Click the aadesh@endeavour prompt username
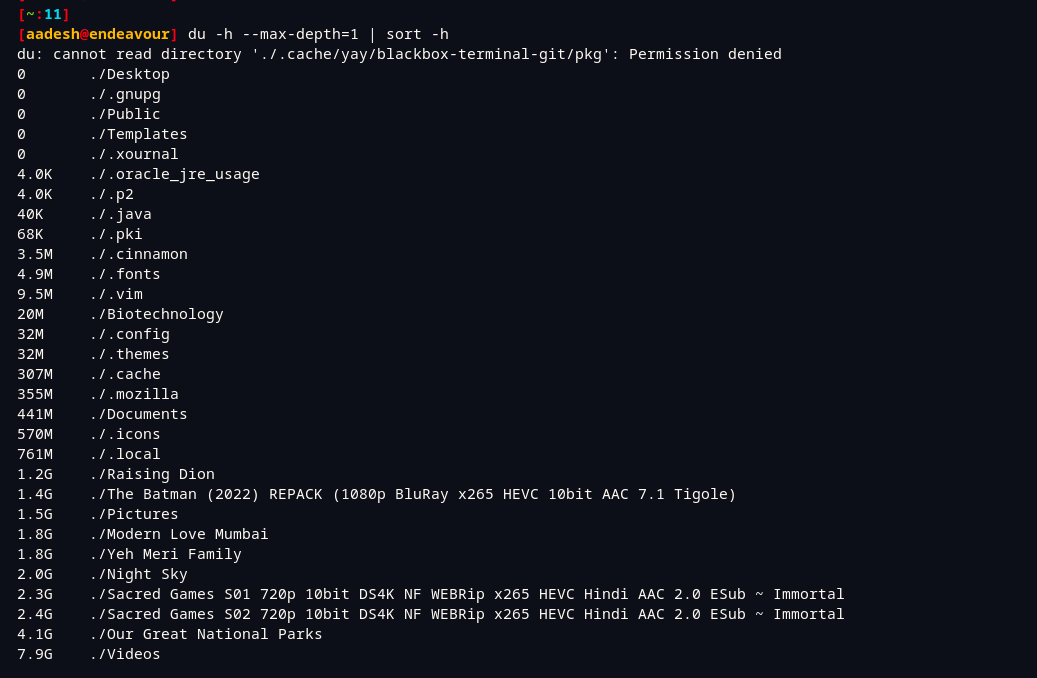The image size is (1037, 678). pos(98,34)
